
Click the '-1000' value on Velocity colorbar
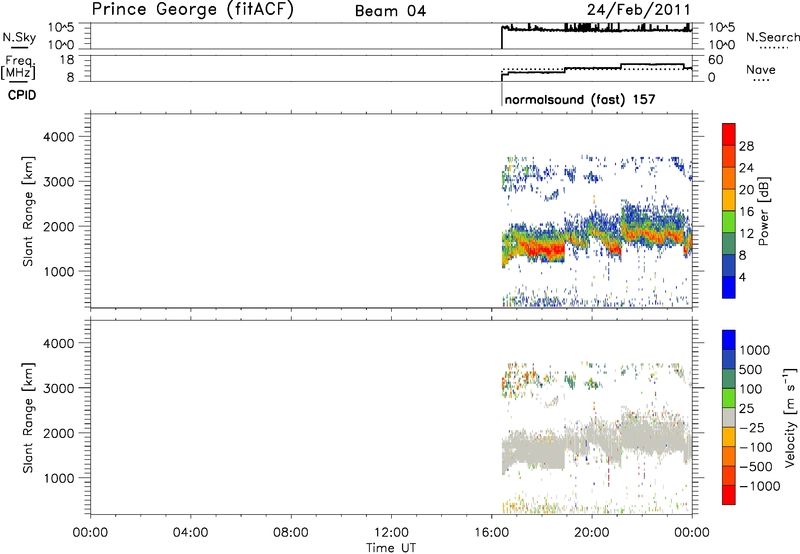(x=759, y=486)
